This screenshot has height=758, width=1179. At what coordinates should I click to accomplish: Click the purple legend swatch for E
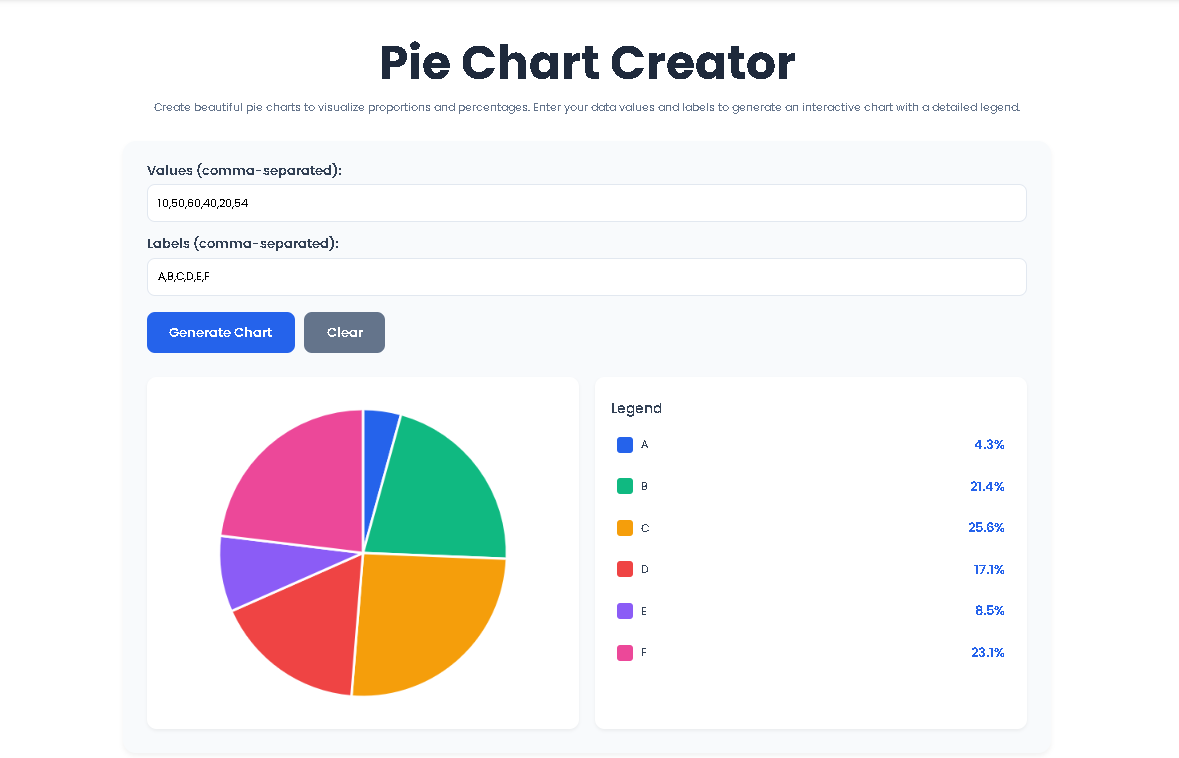tap(625, 611)
